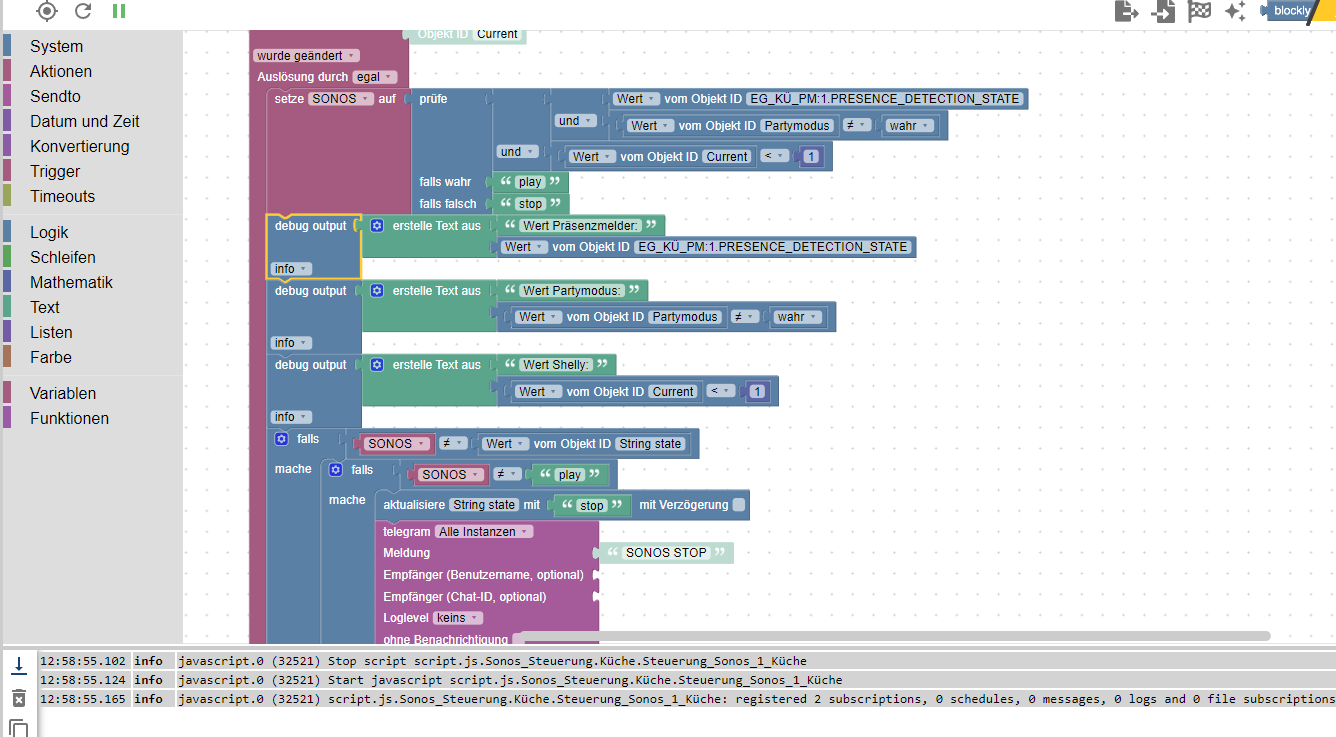This screenshot has width=1336, height=737.
Task: Click the 'Objekt ID Current' field at top
Action: (467, 34)
